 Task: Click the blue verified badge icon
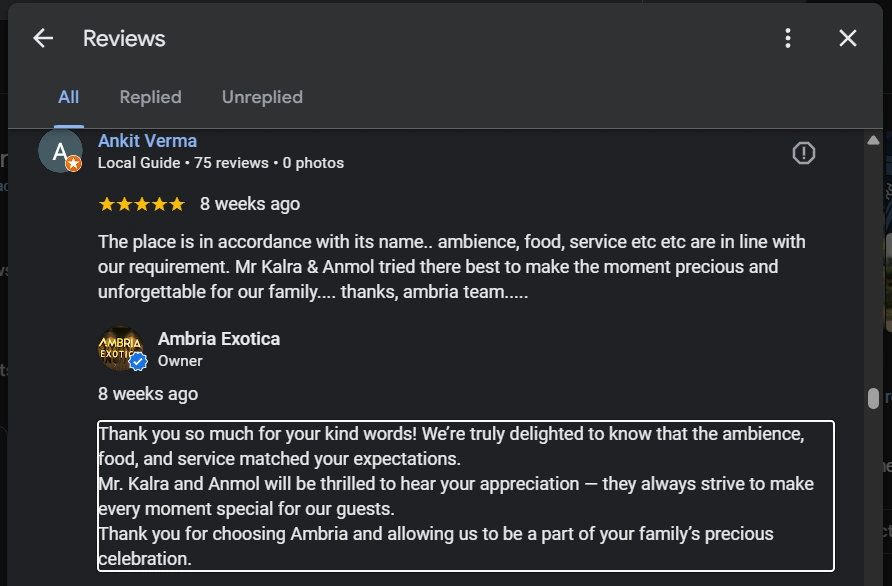[x=138, y=362]
